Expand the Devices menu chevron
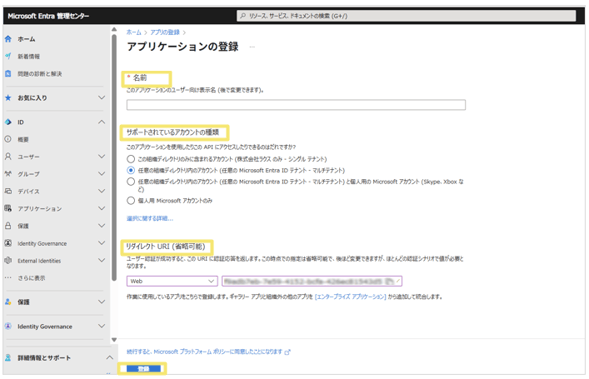The image size is (589, 379). [101, 191]
